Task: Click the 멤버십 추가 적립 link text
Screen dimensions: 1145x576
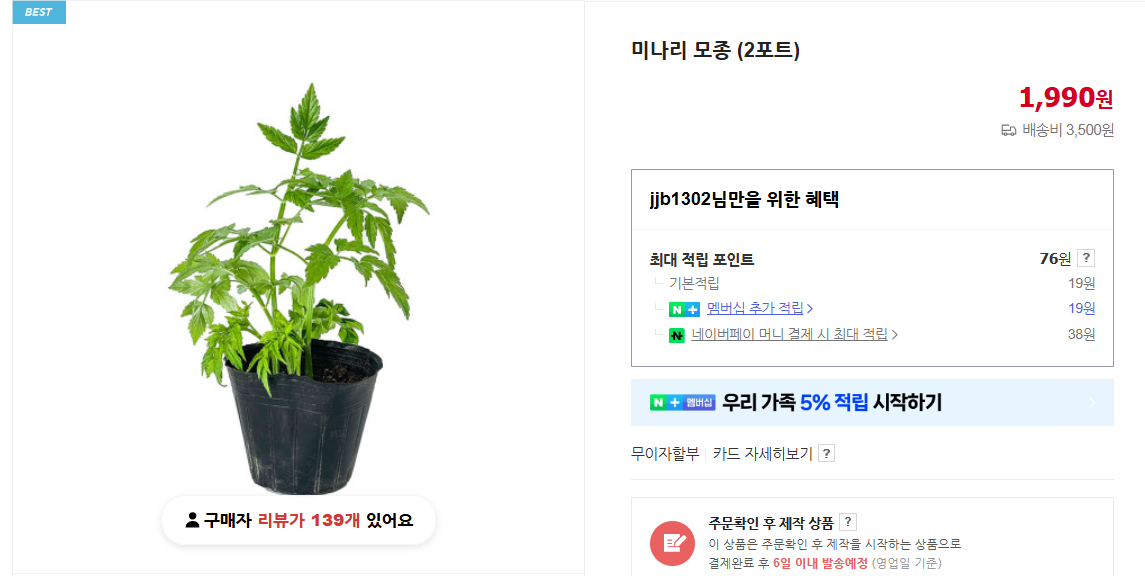Action: tap(756, 309)
